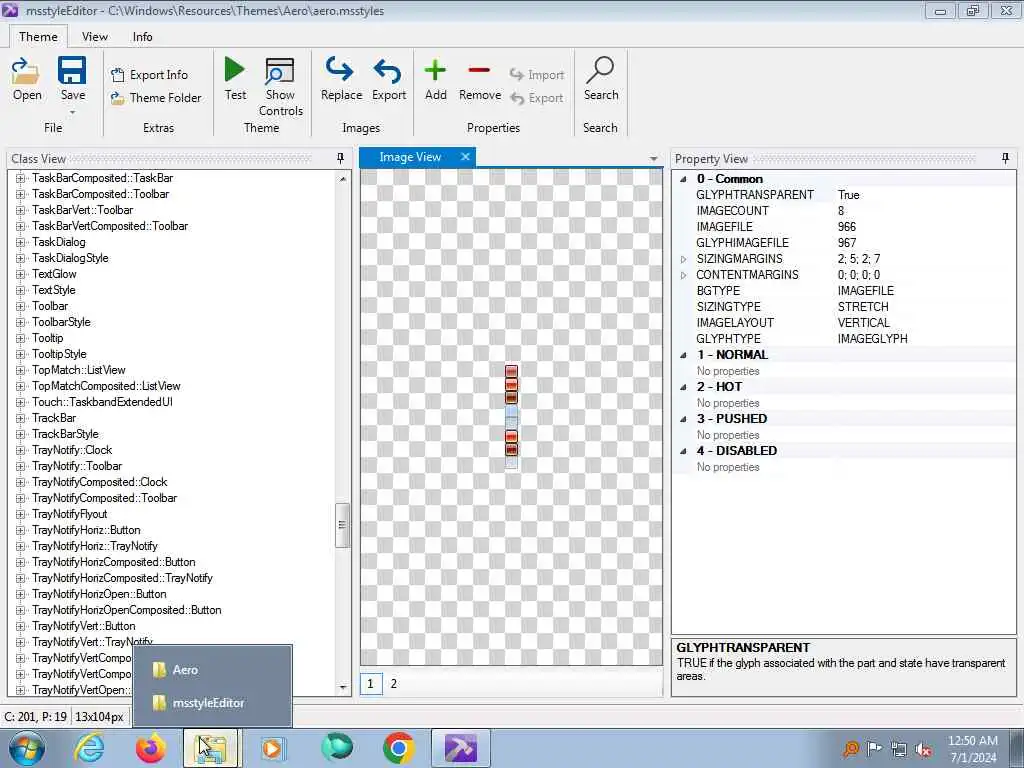Open Google Chrome from taskbar
The image size is (1024, 768).
coord(398,748)
